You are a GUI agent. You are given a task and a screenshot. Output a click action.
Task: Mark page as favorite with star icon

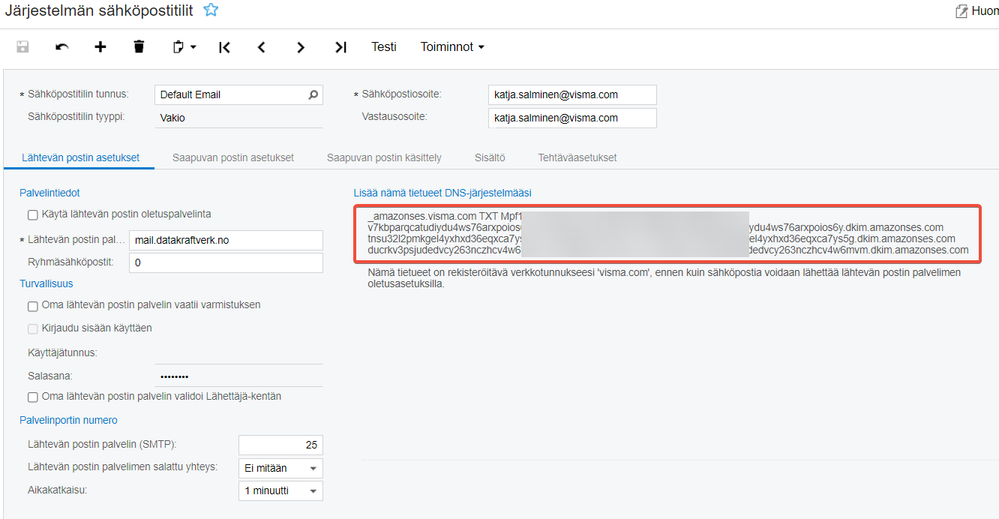tap(211, 11)
